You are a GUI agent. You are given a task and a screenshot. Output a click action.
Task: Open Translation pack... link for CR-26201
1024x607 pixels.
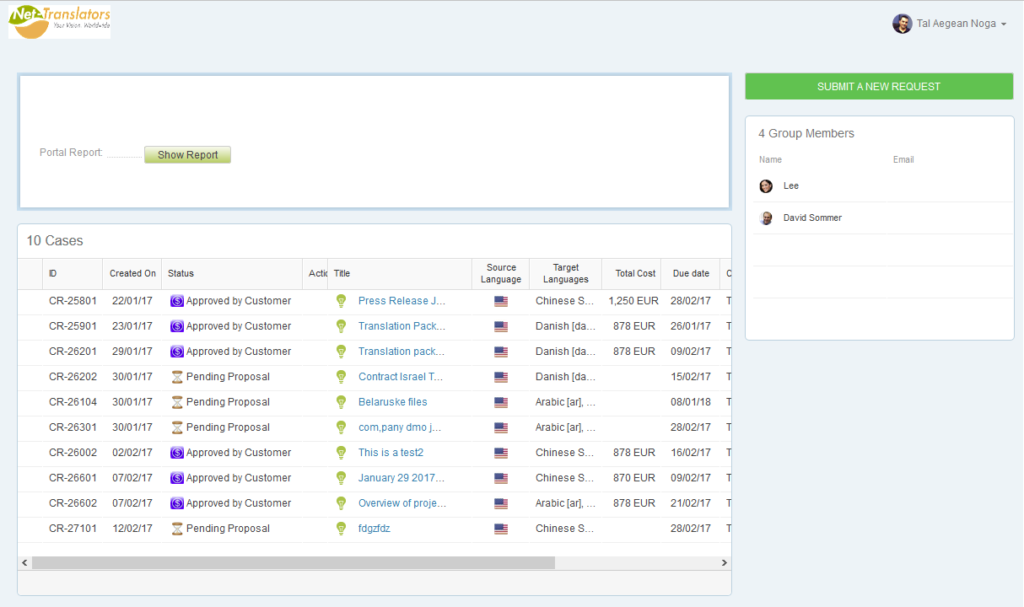click(401, 352)
